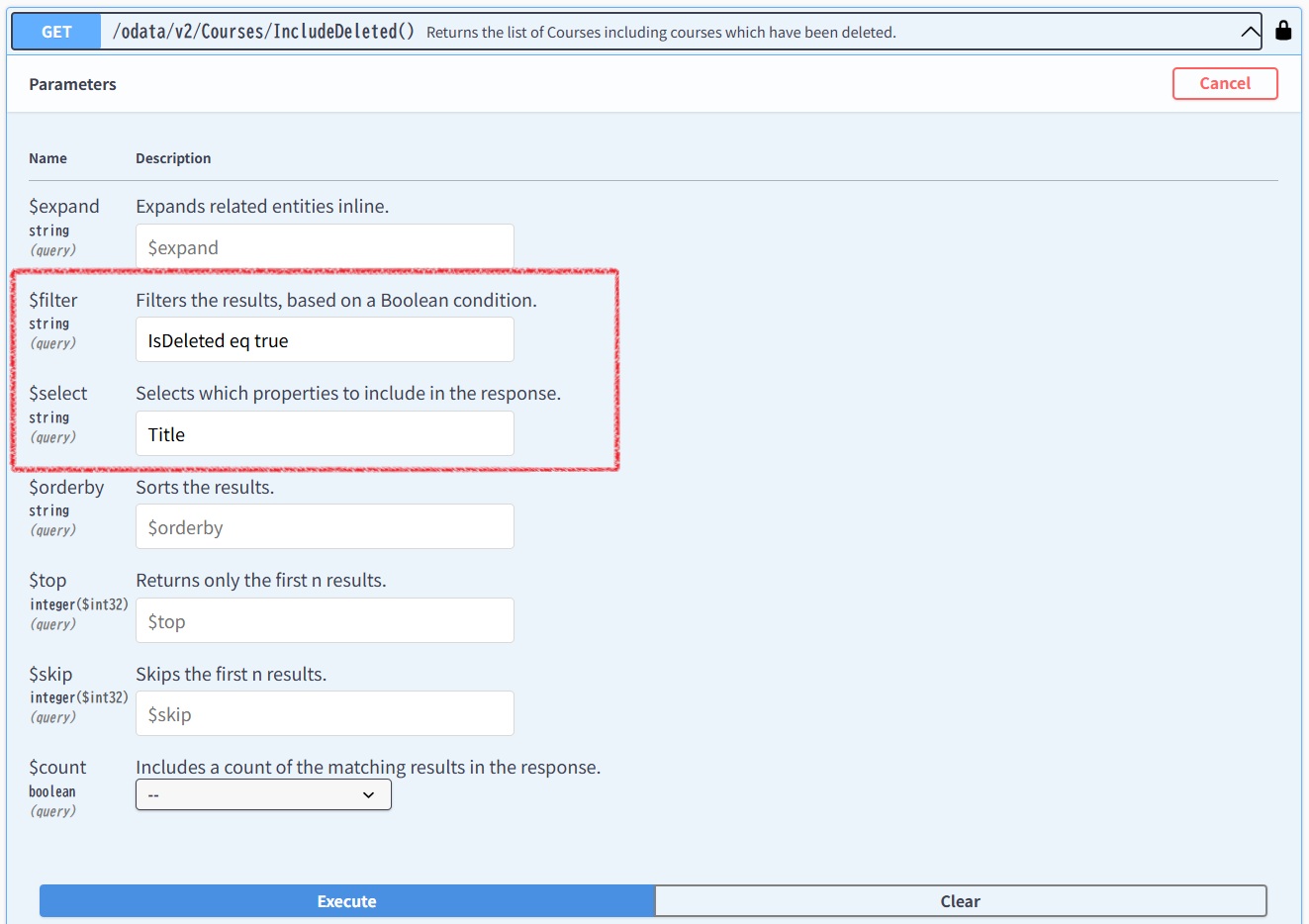The width and height of the screenshot is (1309, 924).
Task: Click the Parameters section heading
Action: [72, 84]
